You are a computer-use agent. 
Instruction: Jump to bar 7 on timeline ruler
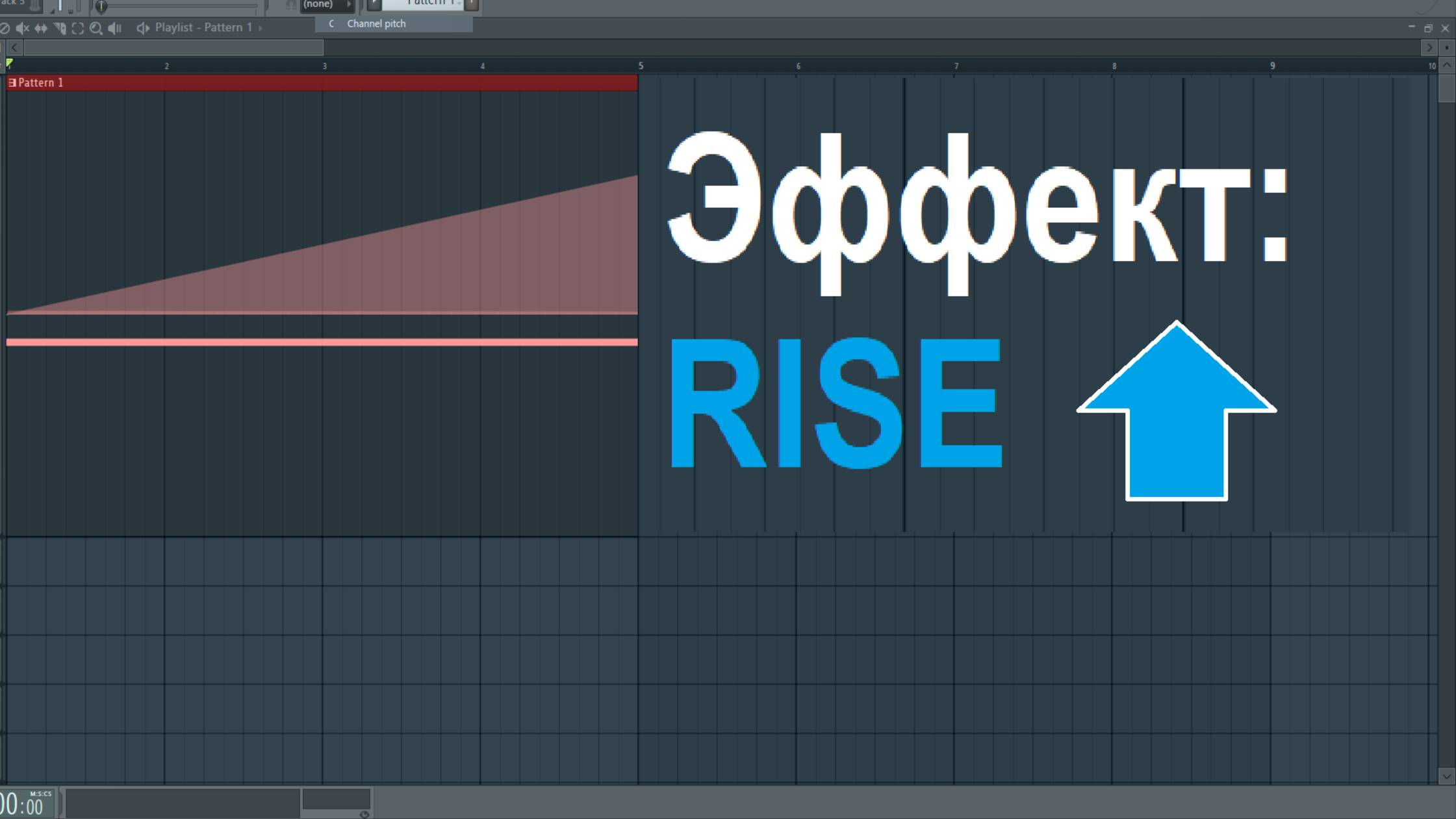[956, 66]
